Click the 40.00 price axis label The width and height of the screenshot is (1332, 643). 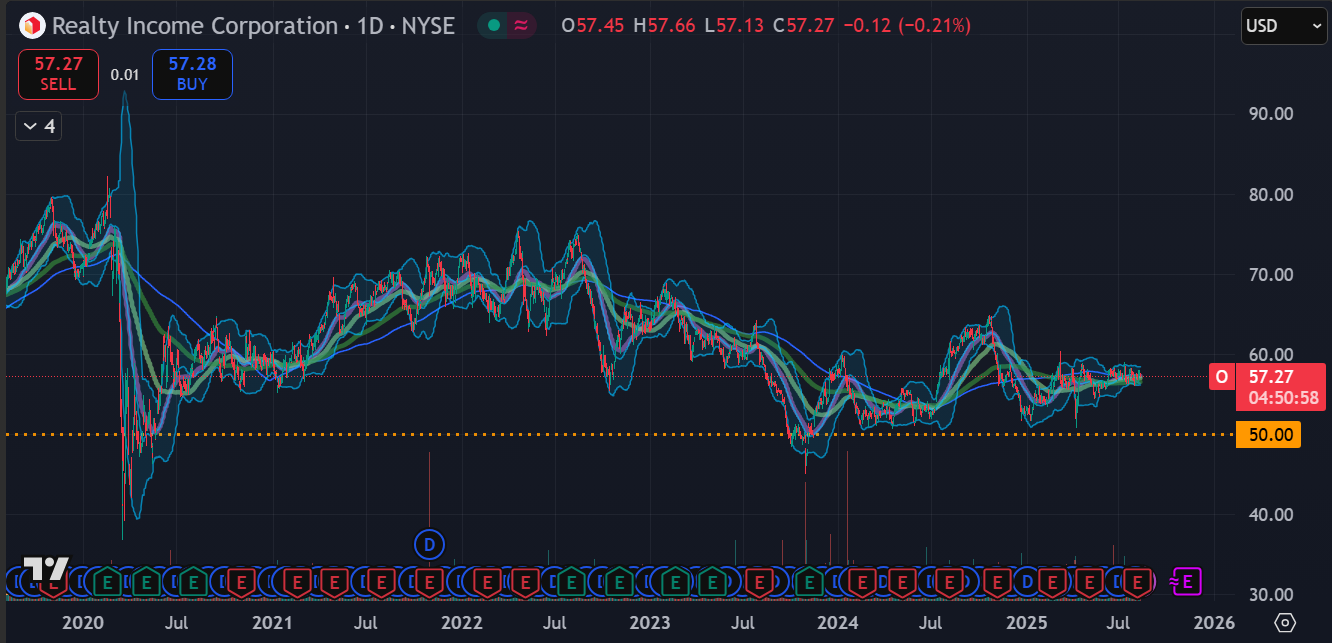pos(1270,514)
